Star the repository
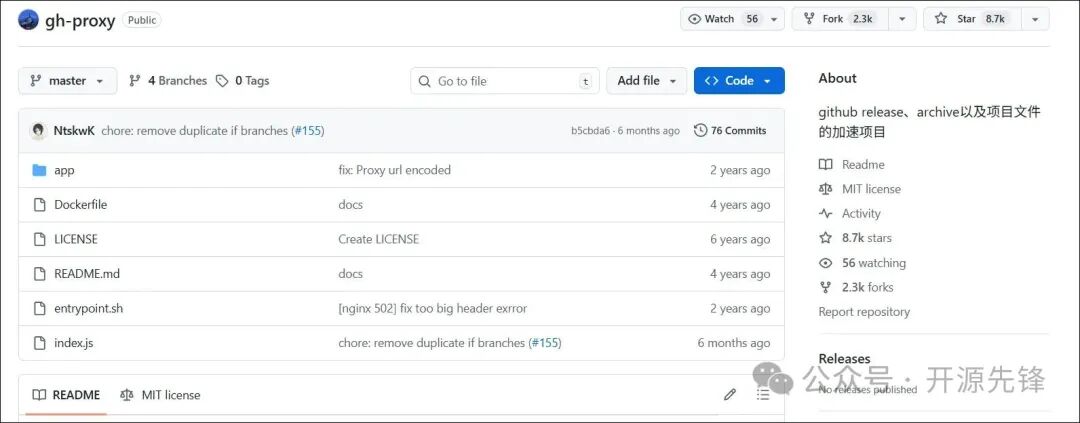 pyautogui.click(x=971, y=19)
